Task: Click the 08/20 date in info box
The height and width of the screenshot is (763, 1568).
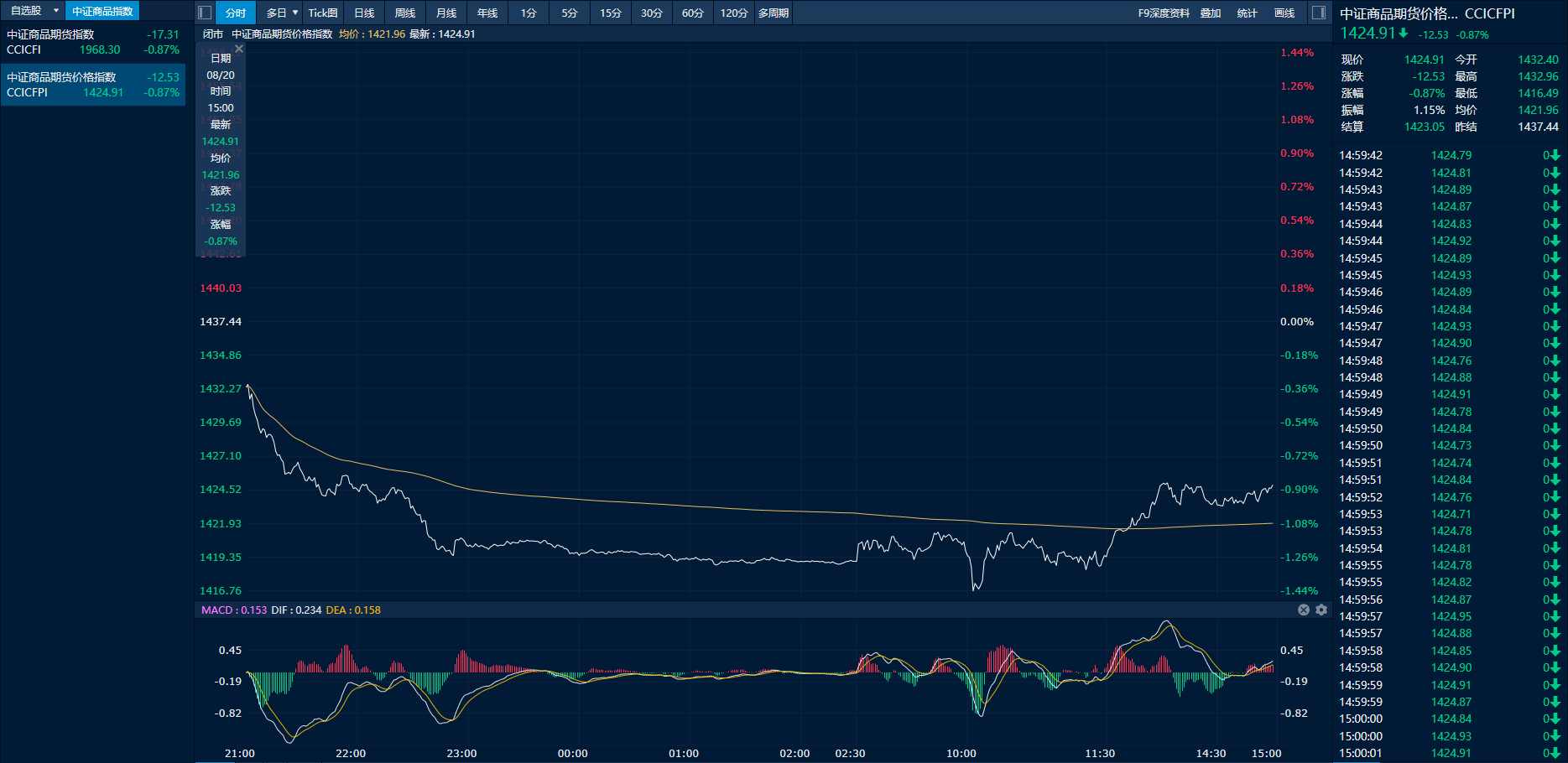Action: [221, 75]
